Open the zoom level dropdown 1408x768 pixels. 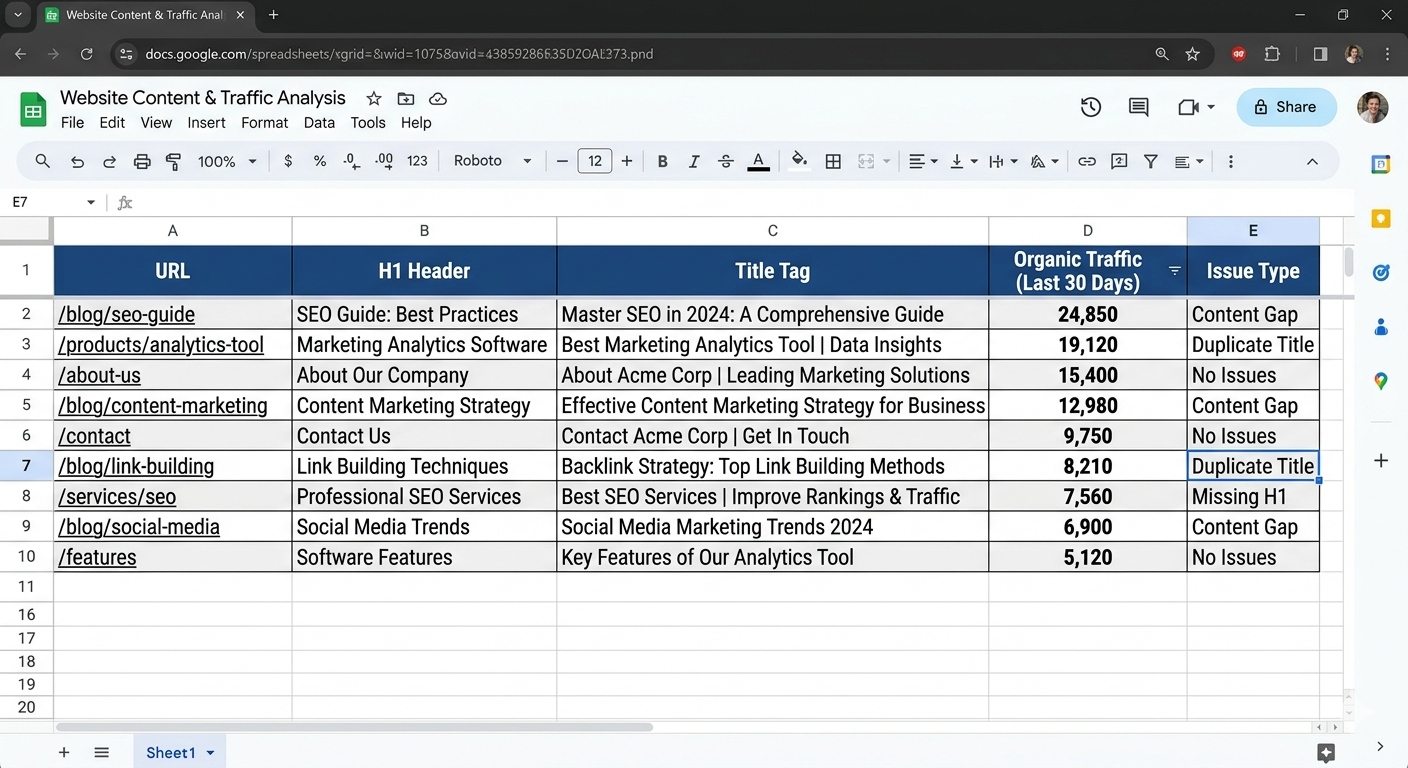[227, 161]
